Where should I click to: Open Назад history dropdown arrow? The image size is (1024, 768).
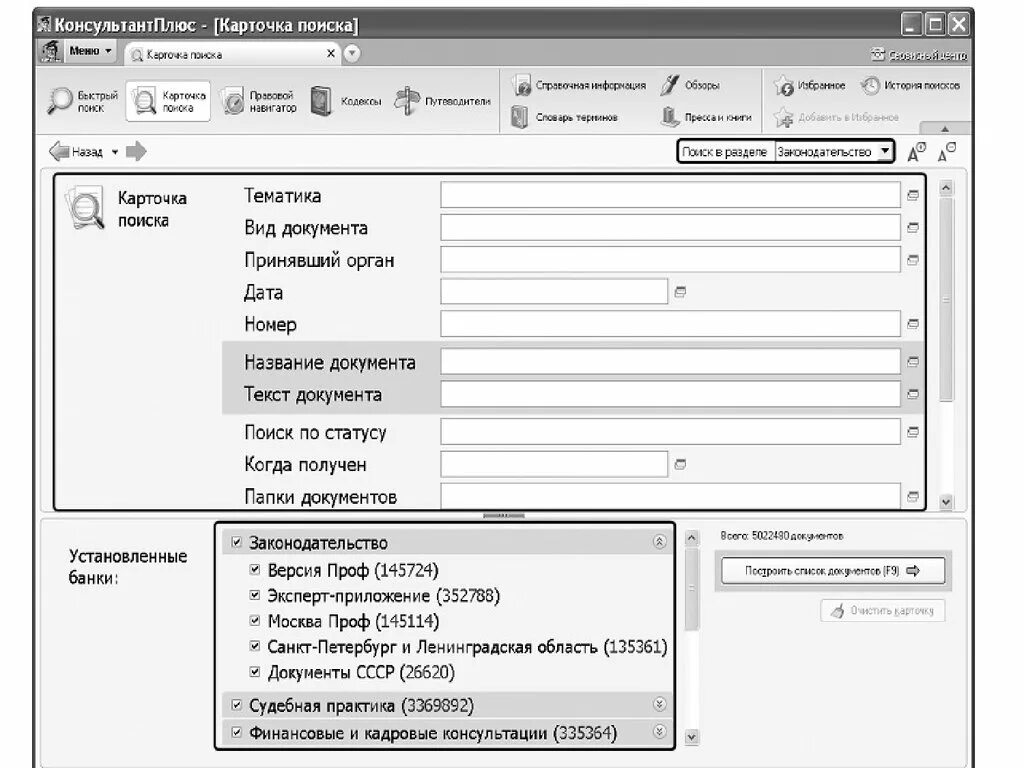[115, 152]
